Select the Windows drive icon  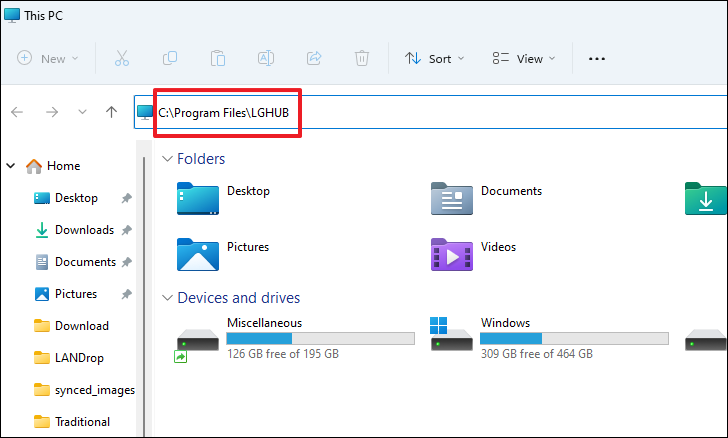(452, 334)
